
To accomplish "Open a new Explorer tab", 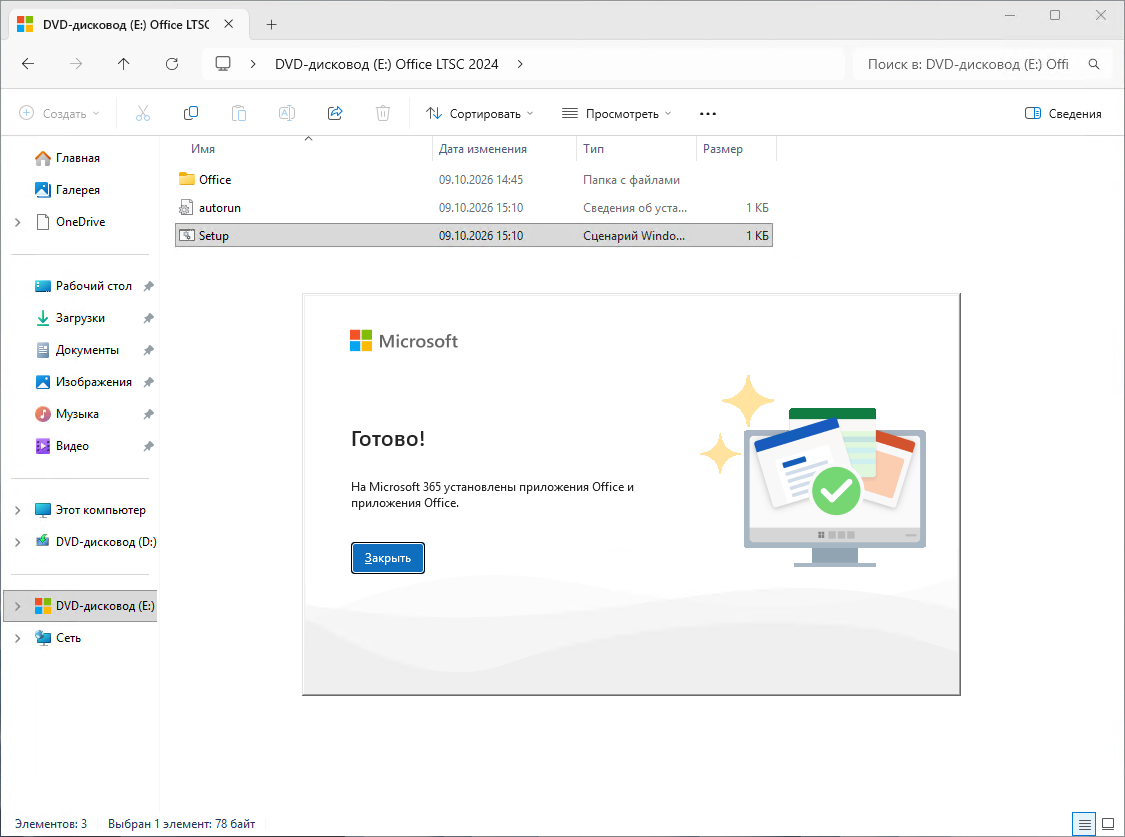I will [x=271, y=24].
